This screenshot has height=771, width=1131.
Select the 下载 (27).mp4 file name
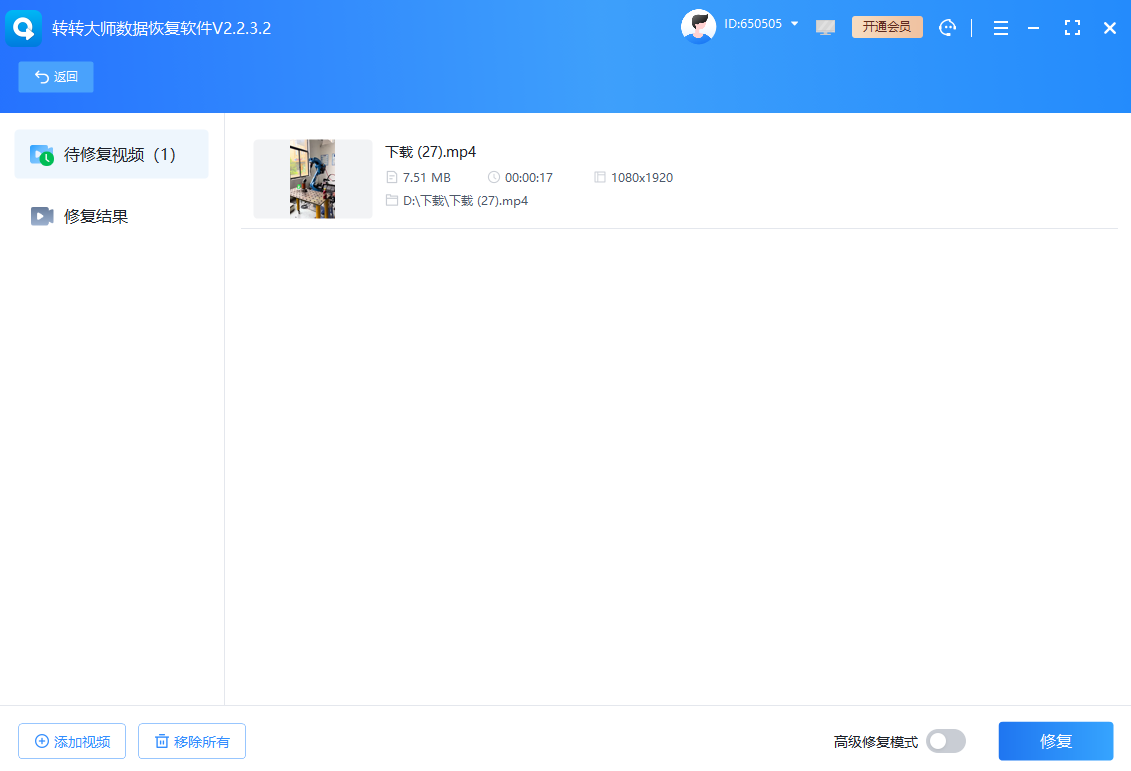431,152
